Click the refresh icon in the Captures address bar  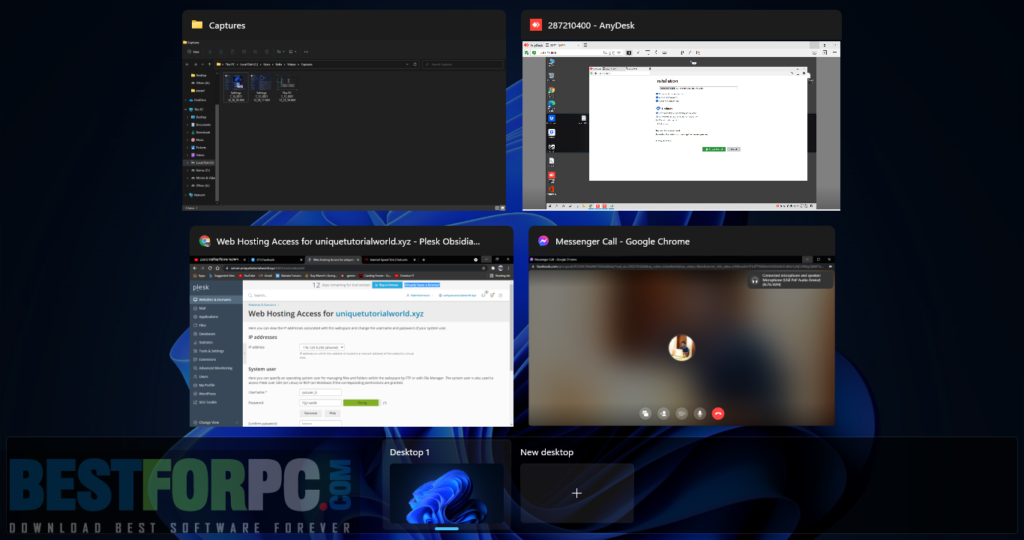pyautogui.click(x=415, y=65)
